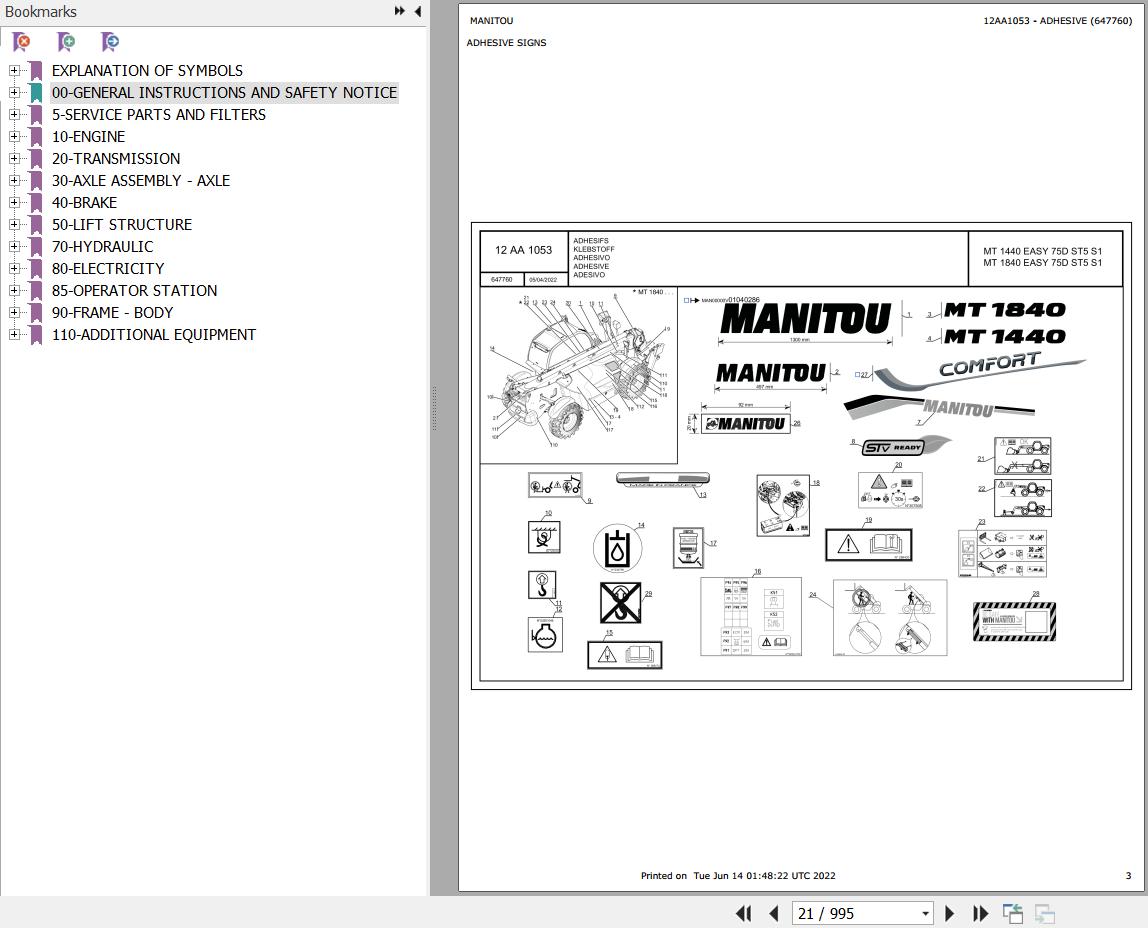This screenshot has width=1148, height=928.
Task: Open the 5-SERVICE PARTS AND FILTERS bookmark
Action: pyautogui.click(x=159, y=115)
